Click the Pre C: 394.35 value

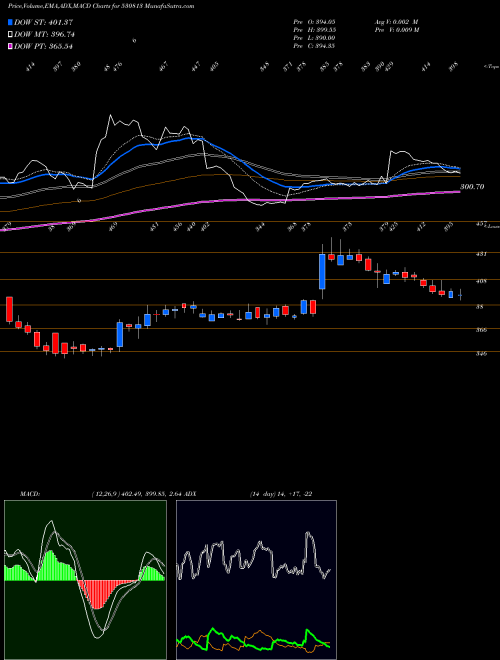(314, 46)
